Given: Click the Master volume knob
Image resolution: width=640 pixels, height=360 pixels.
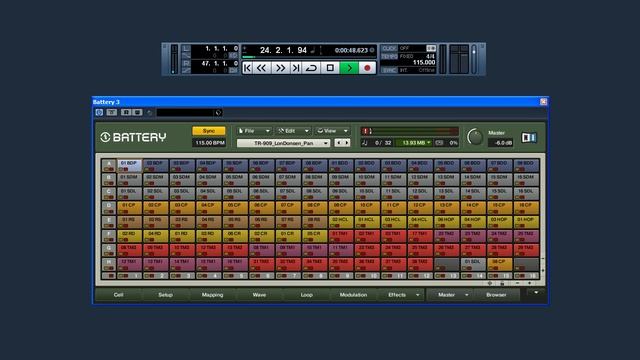Looking at the screenshot, I should 474,137.
